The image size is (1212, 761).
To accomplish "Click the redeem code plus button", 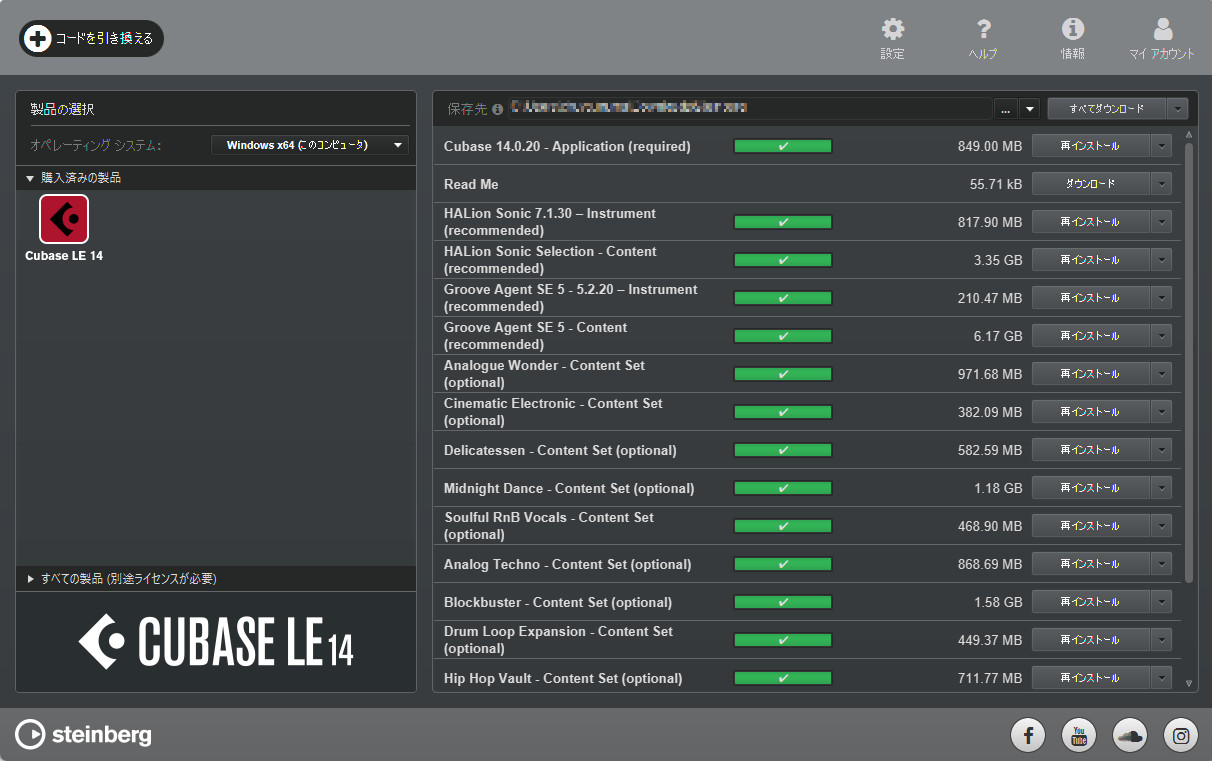I will [91, 39].
